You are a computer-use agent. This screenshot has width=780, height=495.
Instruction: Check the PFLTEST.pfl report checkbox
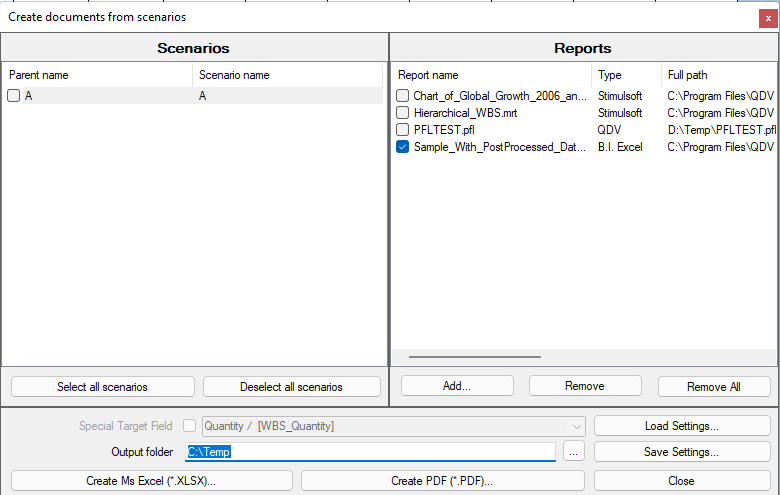pos(402,130)
